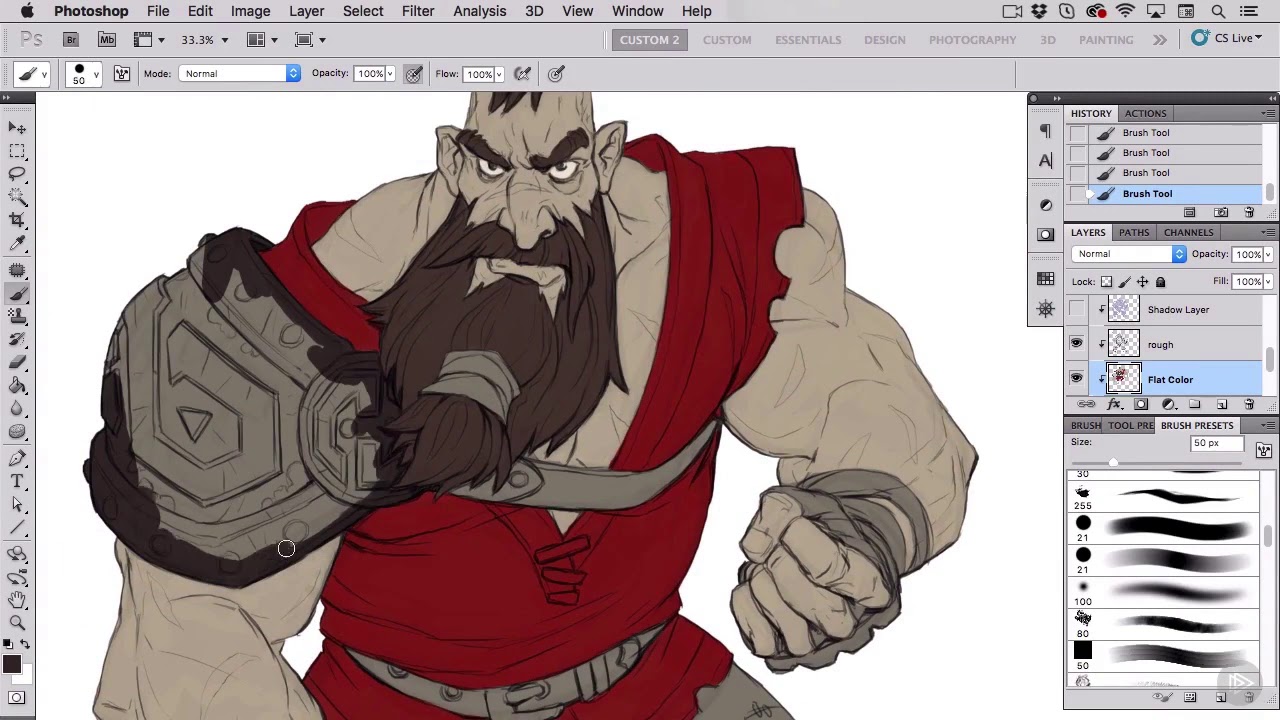Open the Brush panel toggle icon
Screen dimensions: 1280x720
[121, 74]
